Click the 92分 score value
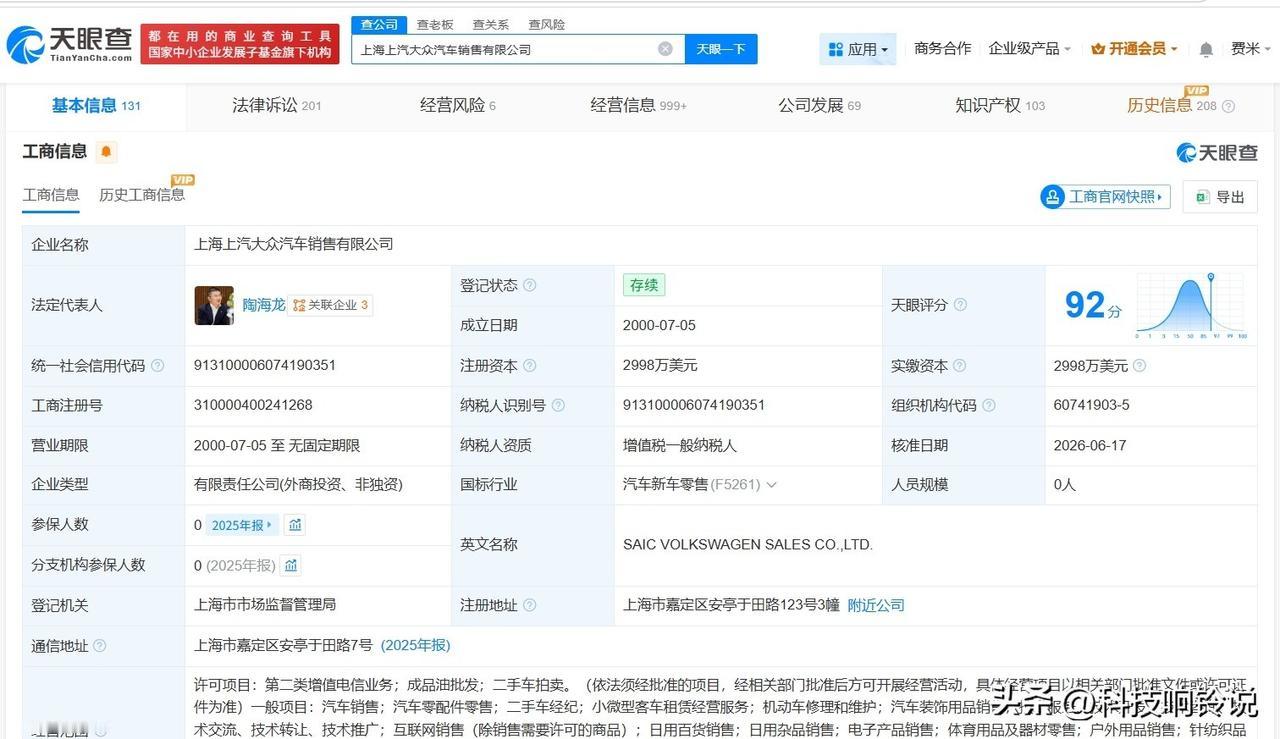 [x=1093, y=305]
